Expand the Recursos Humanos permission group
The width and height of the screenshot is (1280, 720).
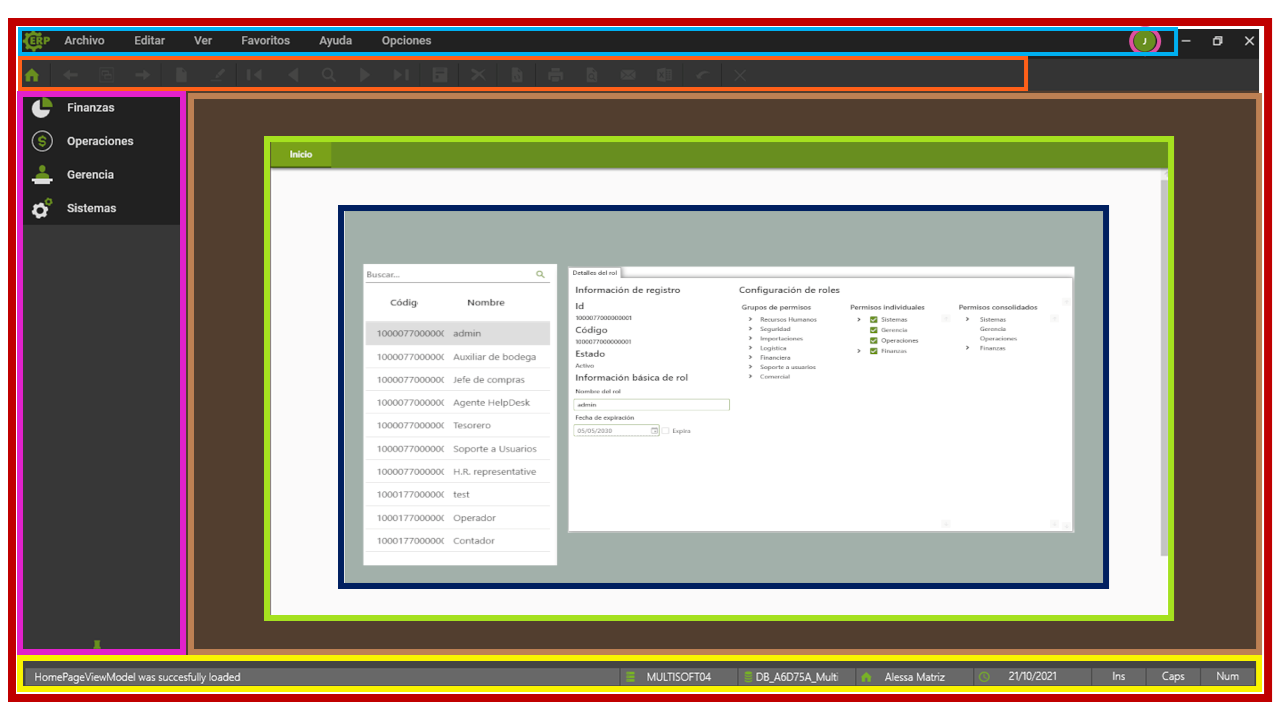click(750, 319)
